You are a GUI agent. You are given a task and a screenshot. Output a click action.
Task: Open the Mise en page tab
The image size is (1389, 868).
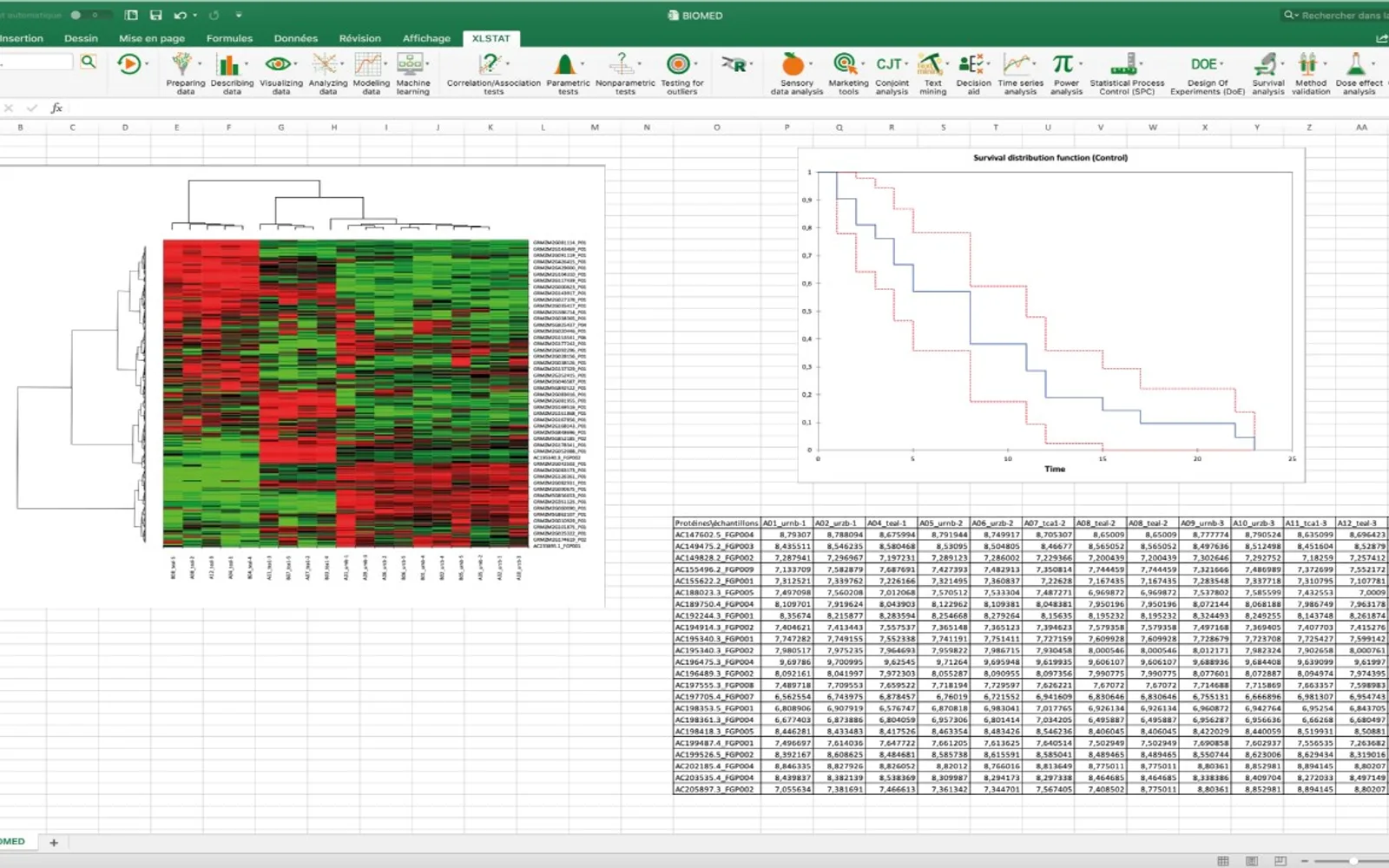tap(152, 38)
